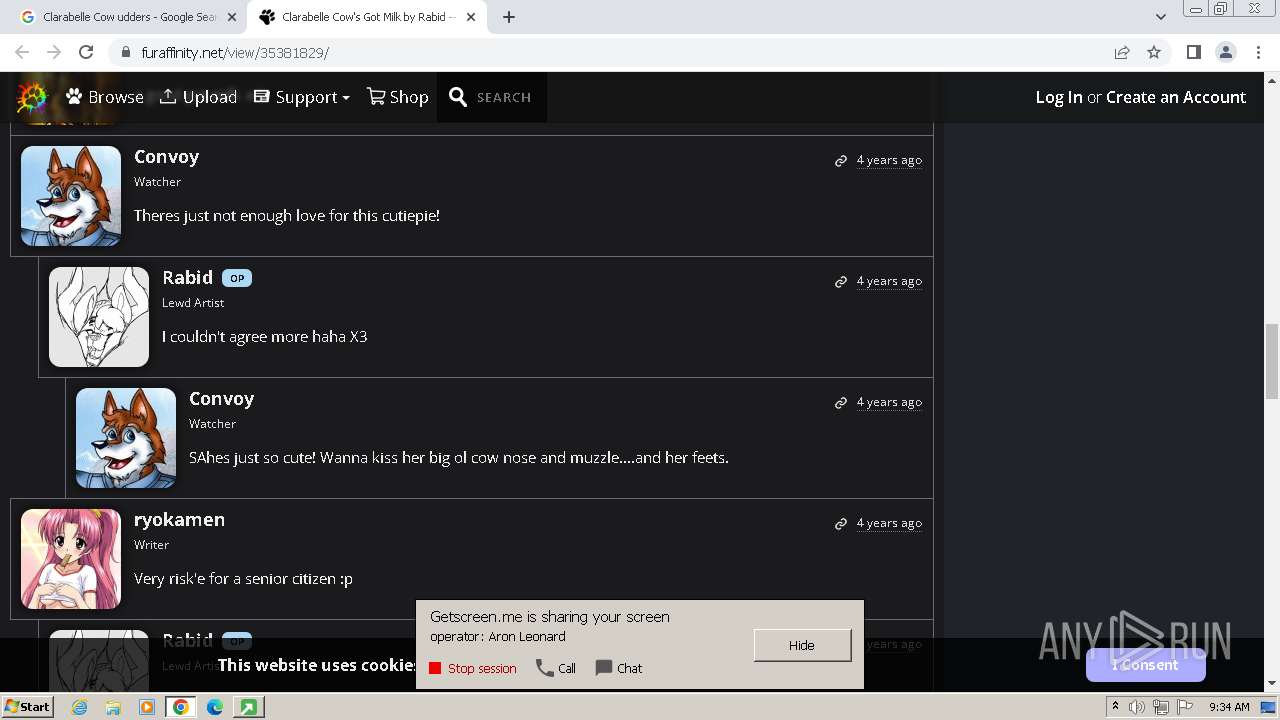Image resolution: width=1280 pixels, height=720 pixels.
Task: Click the site SEARCH field
Action: click(504, 97)
